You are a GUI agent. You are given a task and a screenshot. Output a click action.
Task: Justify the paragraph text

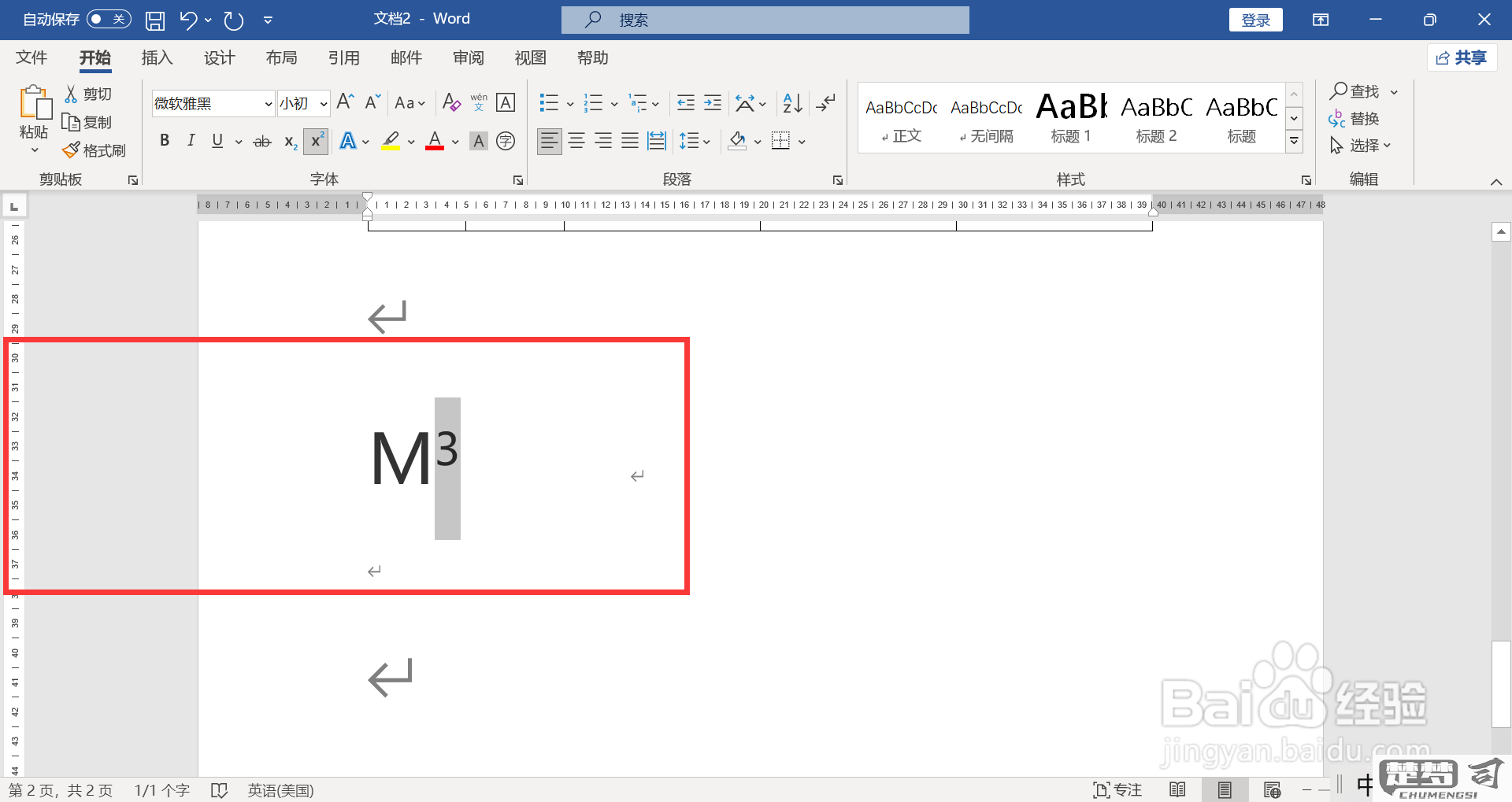[x=630, y=141]
